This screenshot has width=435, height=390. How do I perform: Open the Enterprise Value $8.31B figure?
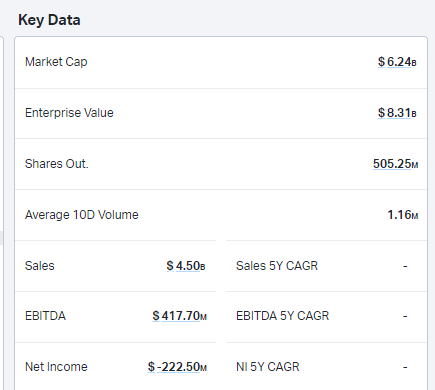397,113
